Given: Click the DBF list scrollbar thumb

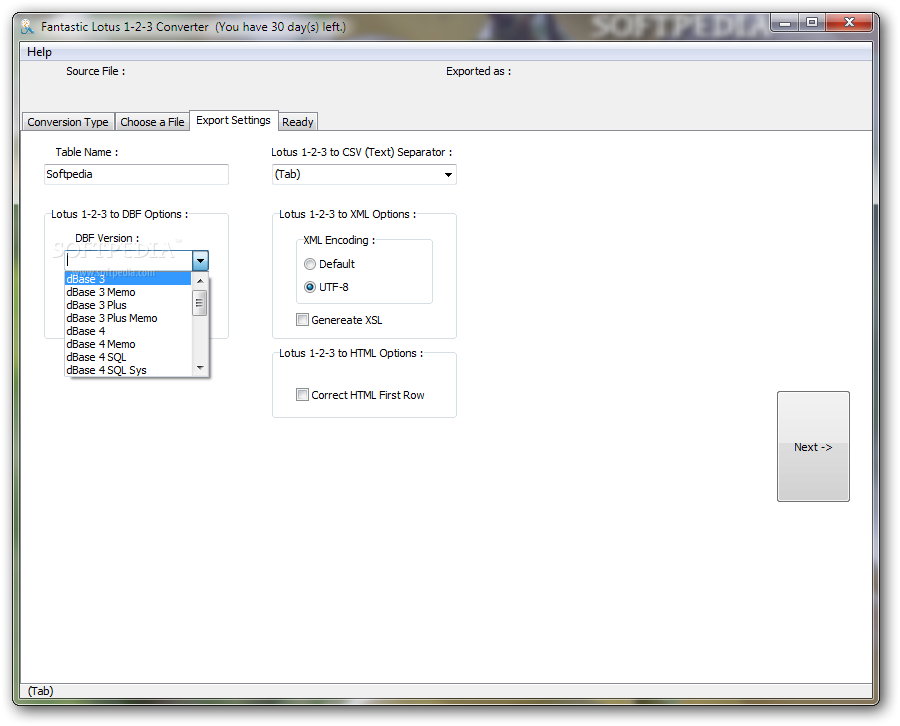Looking at the screenshot, I should pyautogui.click(x=200, y=302).
